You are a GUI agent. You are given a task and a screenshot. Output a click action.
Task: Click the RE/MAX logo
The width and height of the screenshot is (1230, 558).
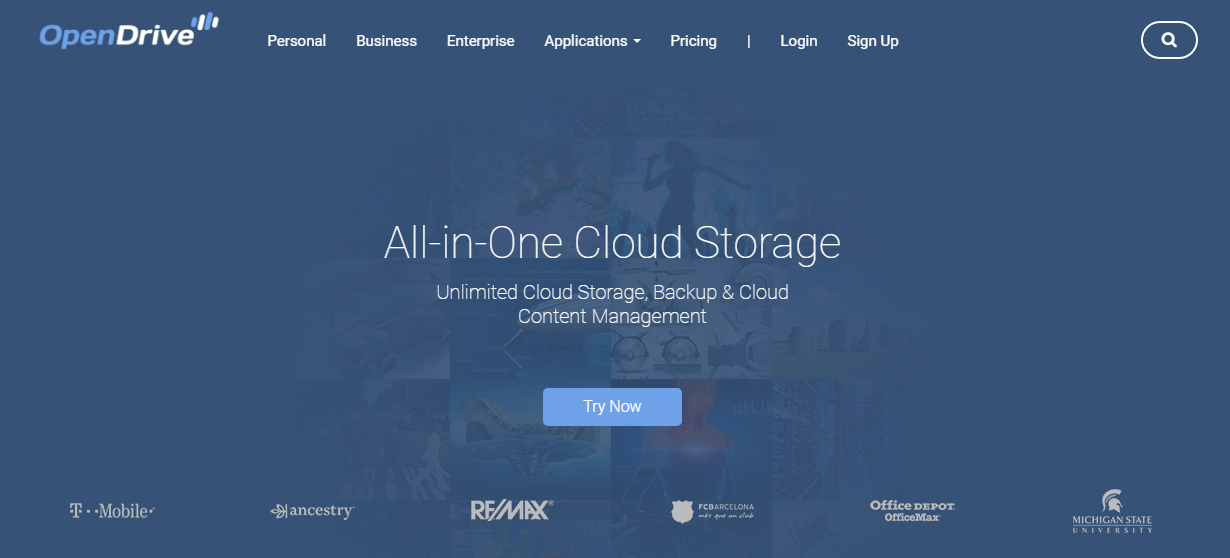click(511, 511)
